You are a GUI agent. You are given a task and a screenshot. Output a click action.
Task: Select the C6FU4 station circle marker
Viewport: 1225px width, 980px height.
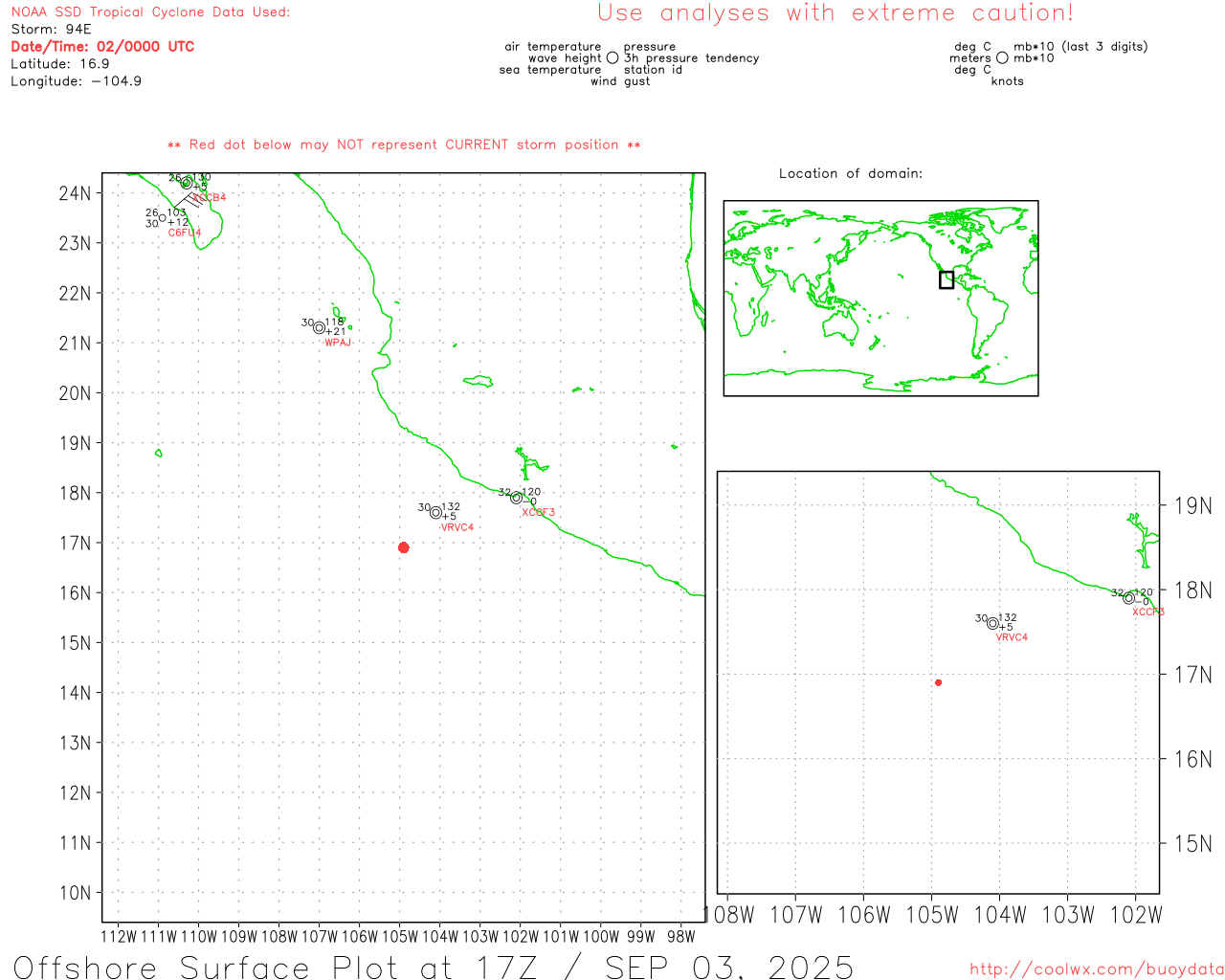[x=163, y=217]
